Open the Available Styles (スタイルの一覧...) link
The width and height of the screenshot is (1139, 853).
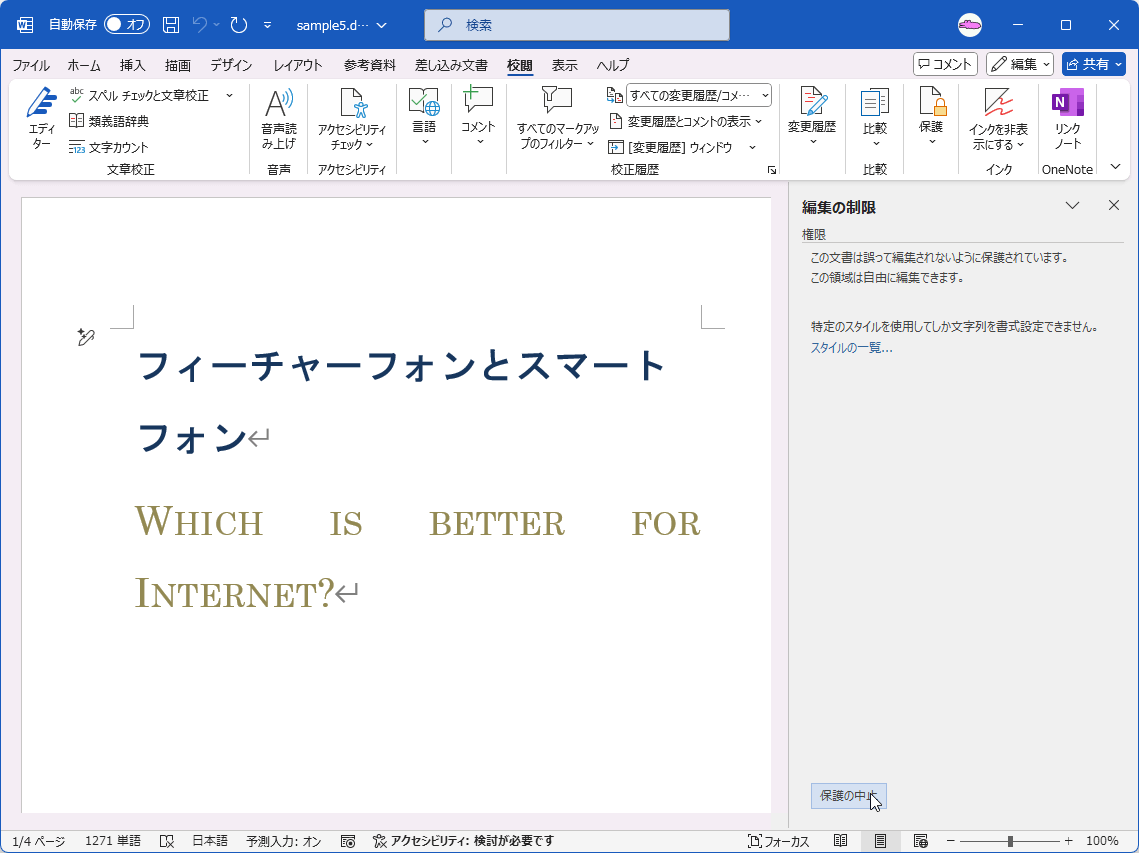[x=851, y=347]
